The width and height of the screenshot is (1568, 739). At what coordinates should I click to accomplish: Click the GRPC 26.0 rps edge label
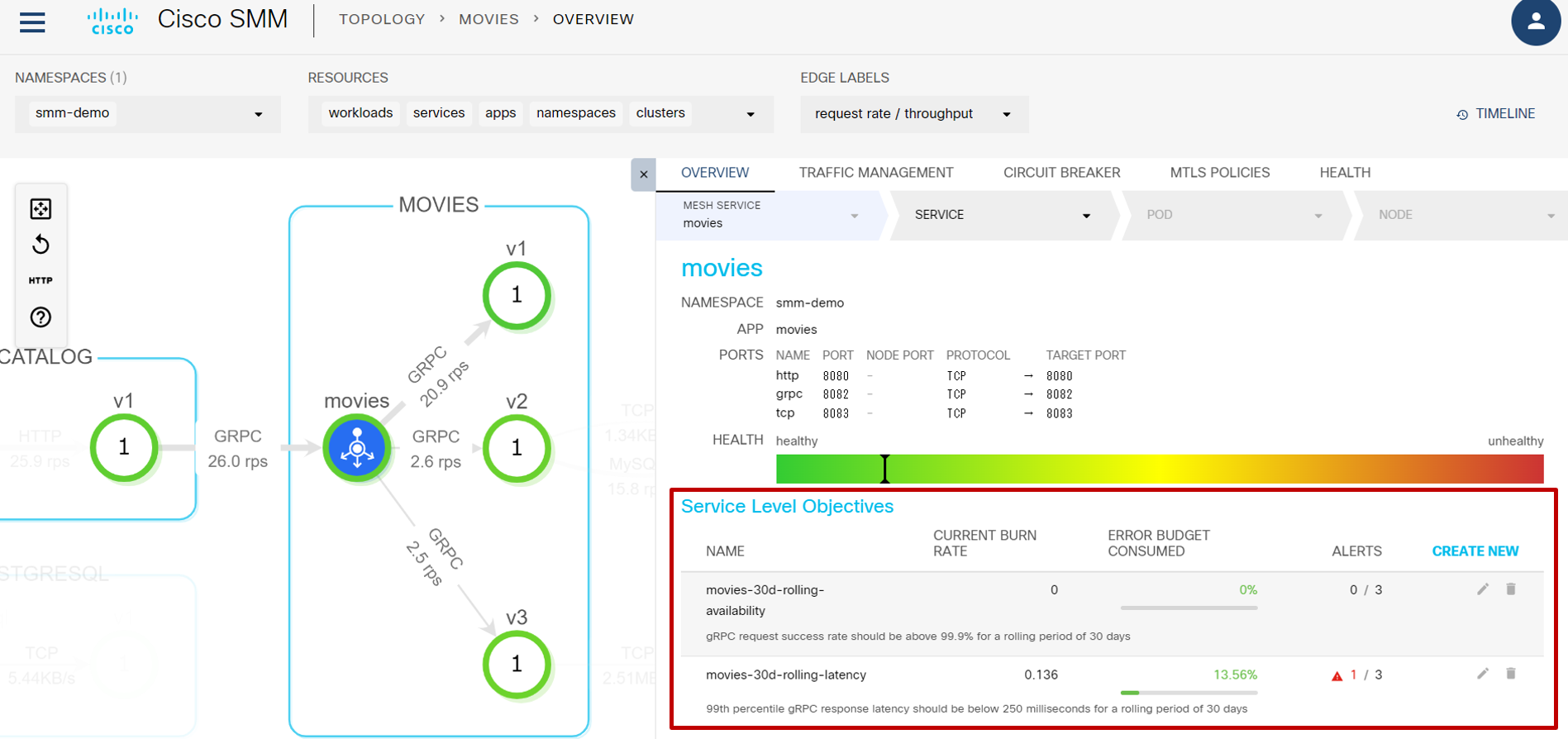(237, 449)
